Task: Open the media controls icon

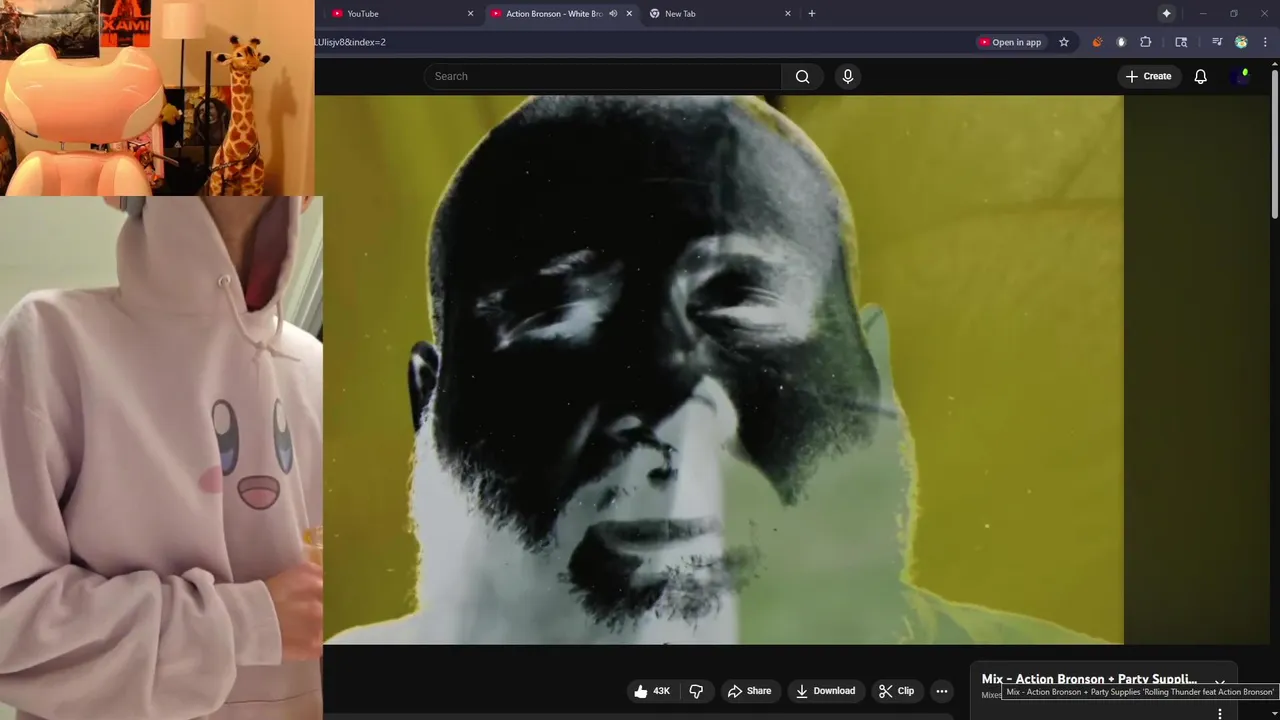Action: coord(1217,42)
